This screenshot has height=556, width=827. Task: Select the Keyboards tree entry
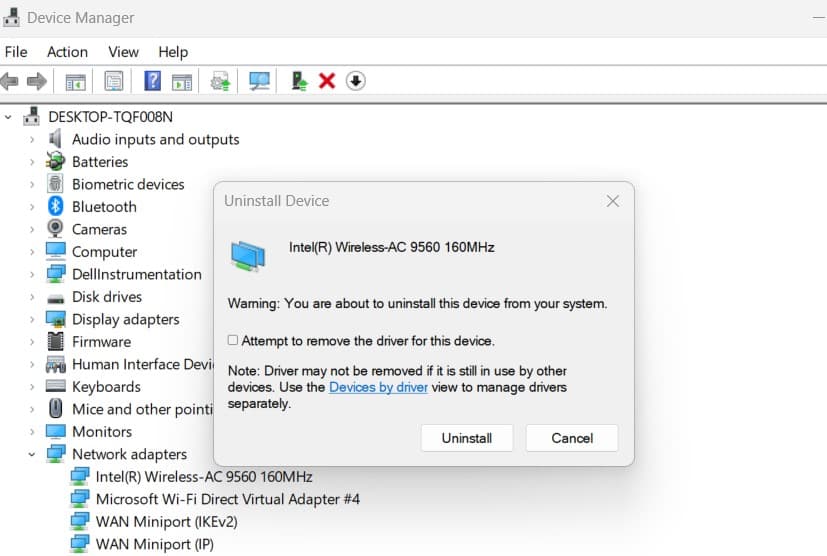pos(106,387)
